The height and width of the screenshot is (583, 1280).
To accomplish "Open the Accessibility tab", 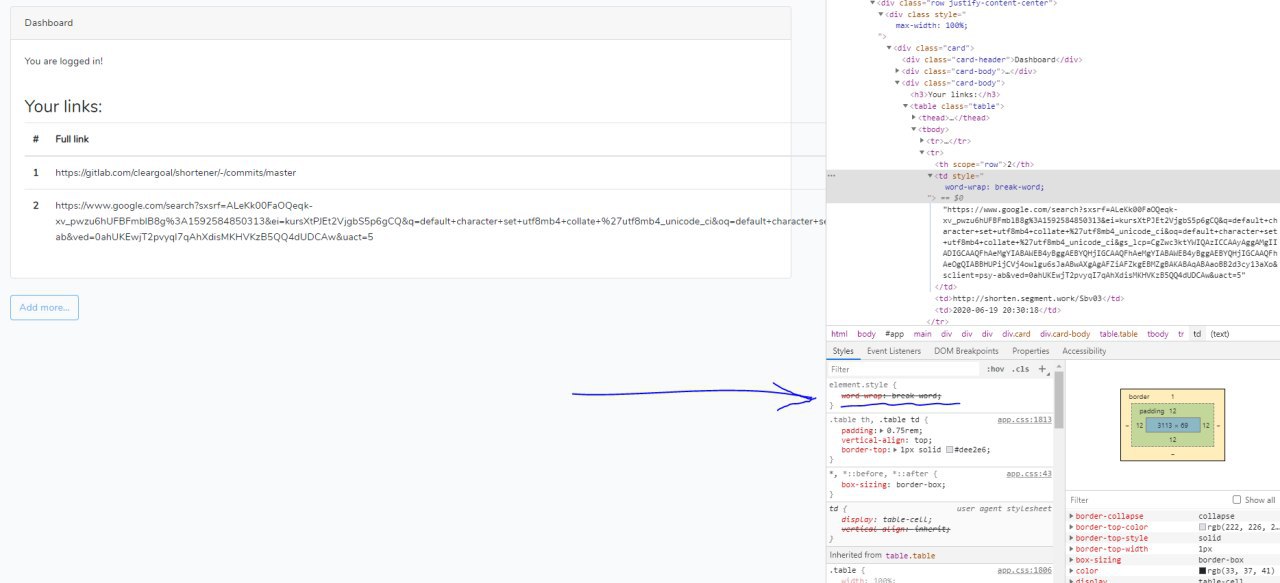I will coord(1084,351).
